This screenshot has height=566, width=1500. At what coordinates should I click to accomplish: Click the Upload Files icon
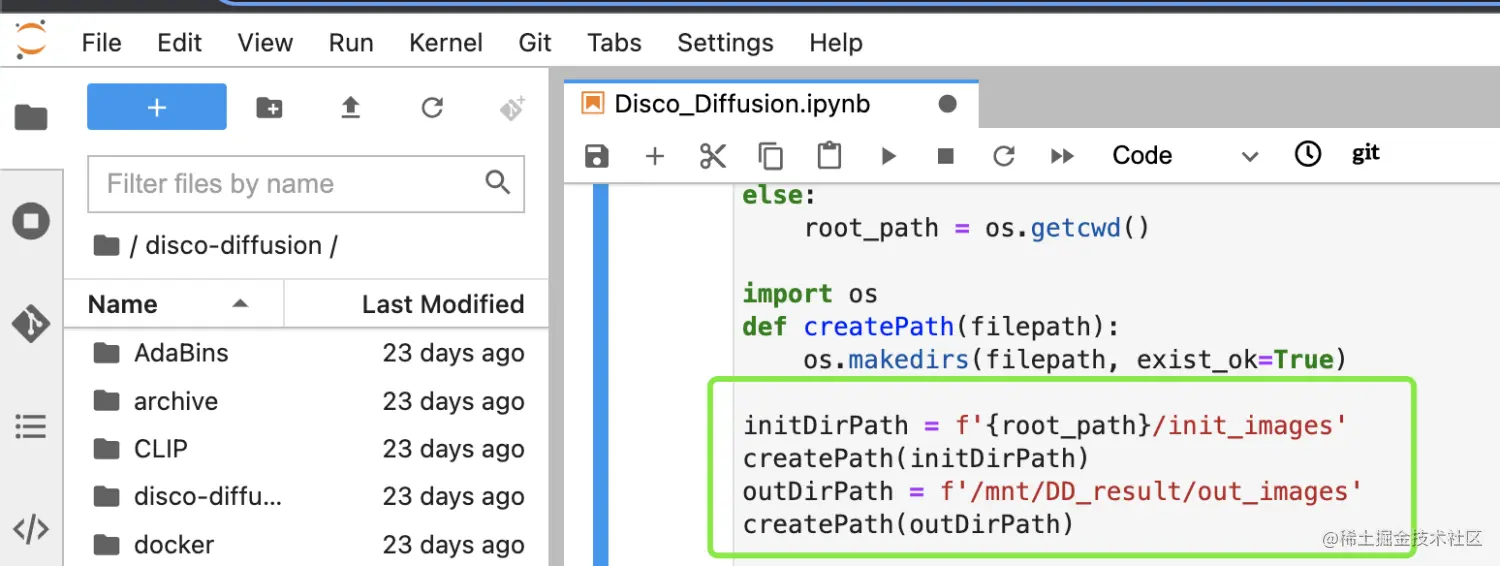coord(350,108)
